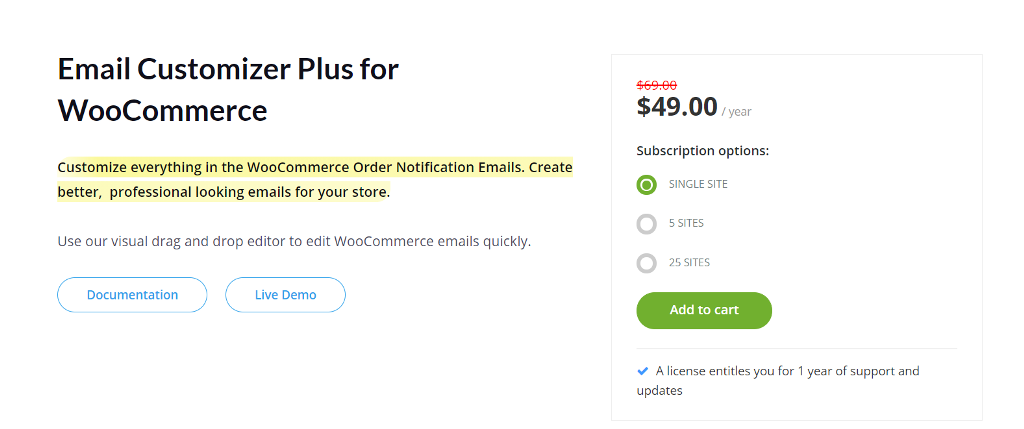This screenshot has height=429, width=1024.
Task: Click the "/ year" billing period text
Action: click(736, 112)
